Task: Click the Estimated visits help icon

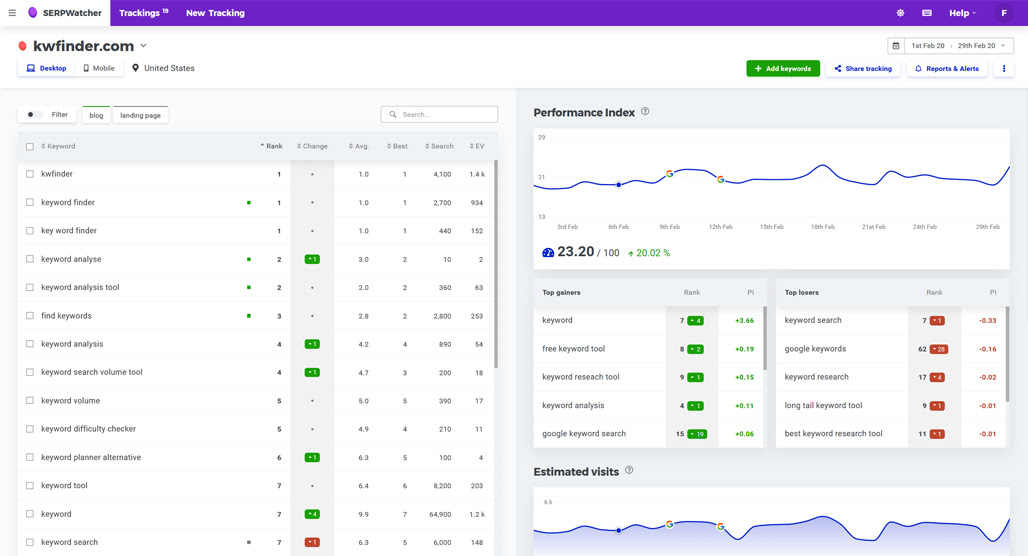Action: tap(629, 470)
